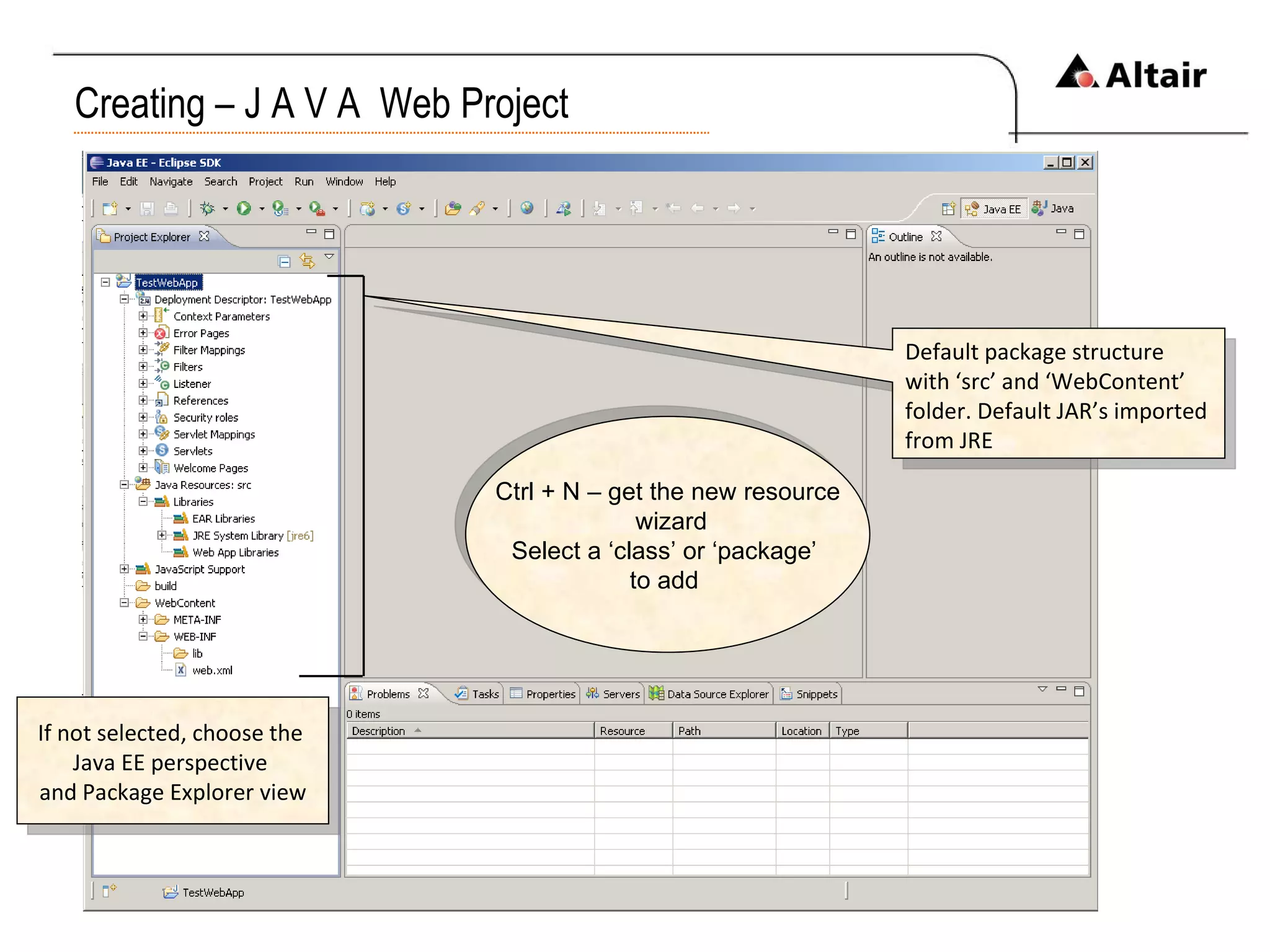1270x952 pixels.
Task: Collapse the Deployment Descriptor node
Action: coord(125,299)
